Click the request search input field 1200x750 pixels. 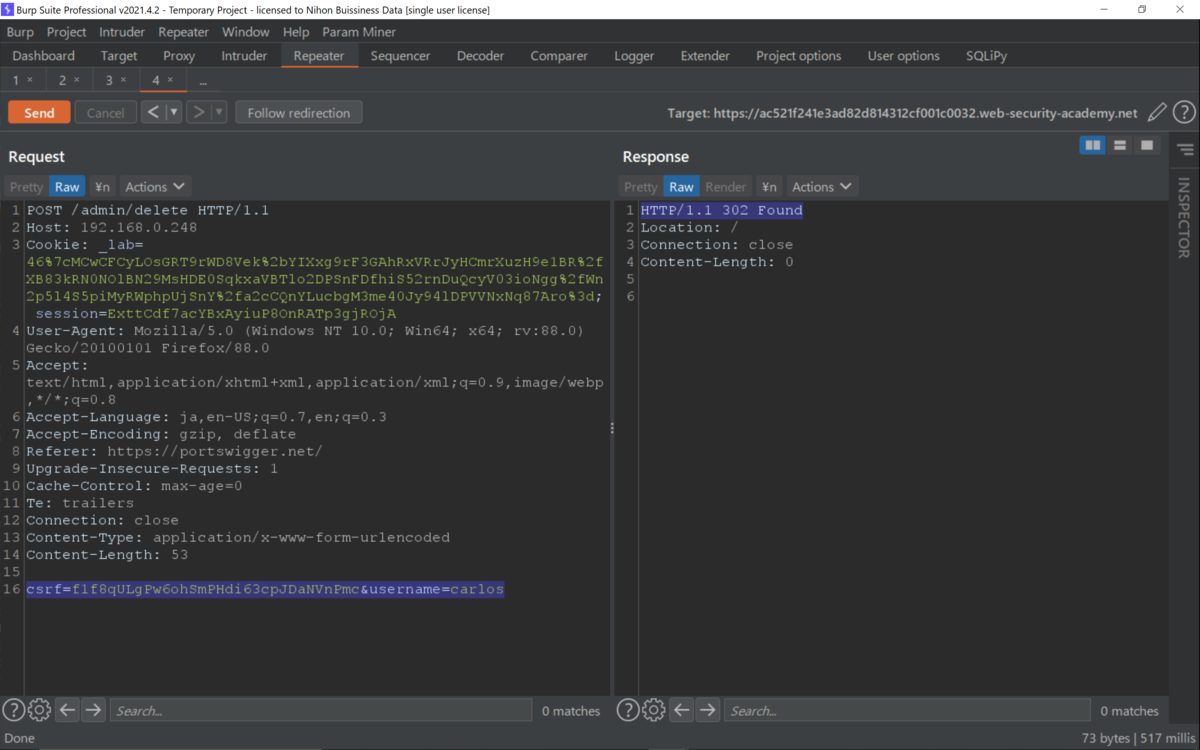click(x=320, y=710)
